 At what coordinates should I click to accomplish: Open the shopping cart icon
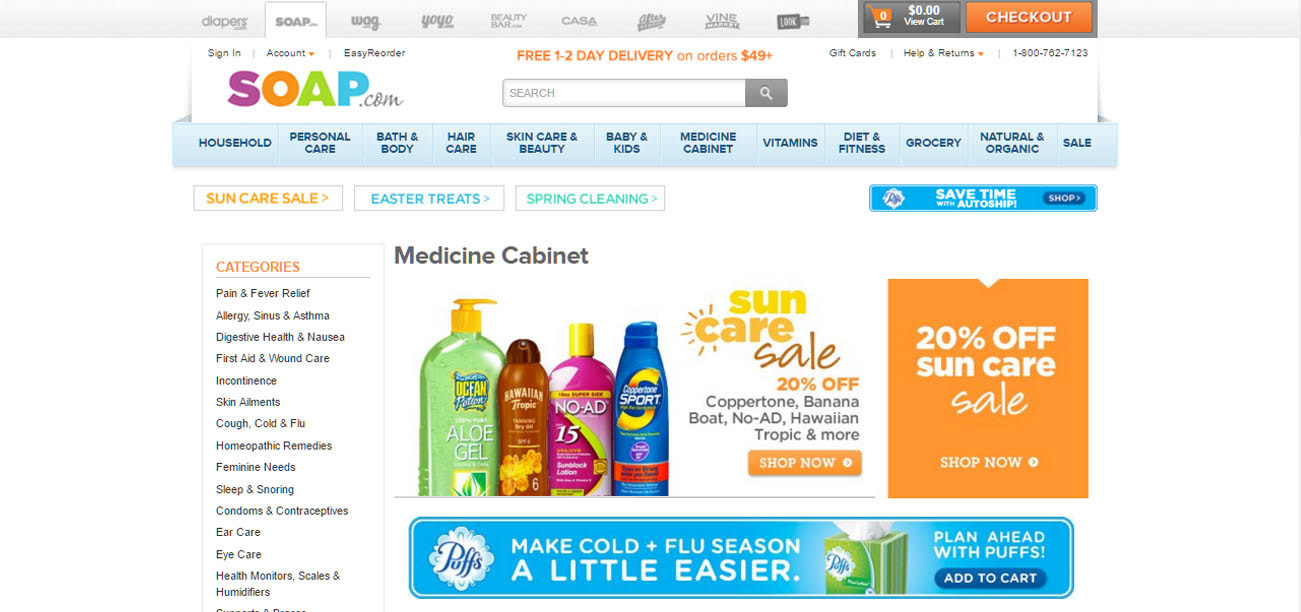coord(882,17)
